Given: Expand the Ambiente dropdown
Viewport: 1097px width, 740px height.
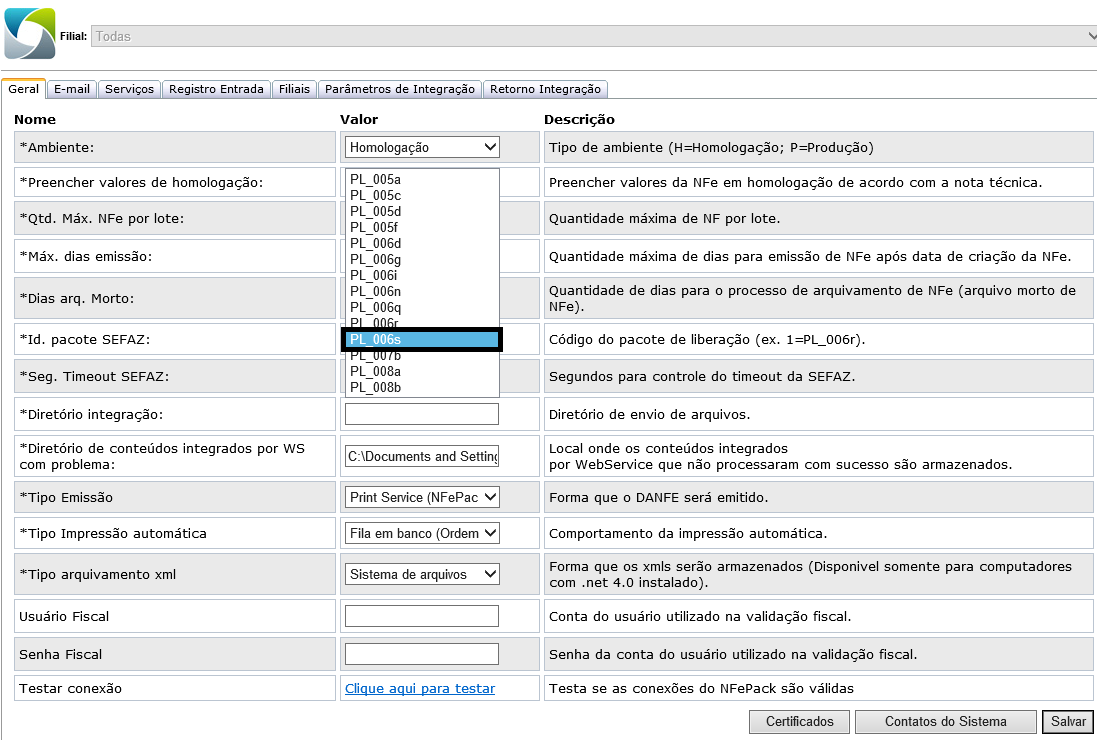Looking at the screenshot, I should [x=421, y=147].
